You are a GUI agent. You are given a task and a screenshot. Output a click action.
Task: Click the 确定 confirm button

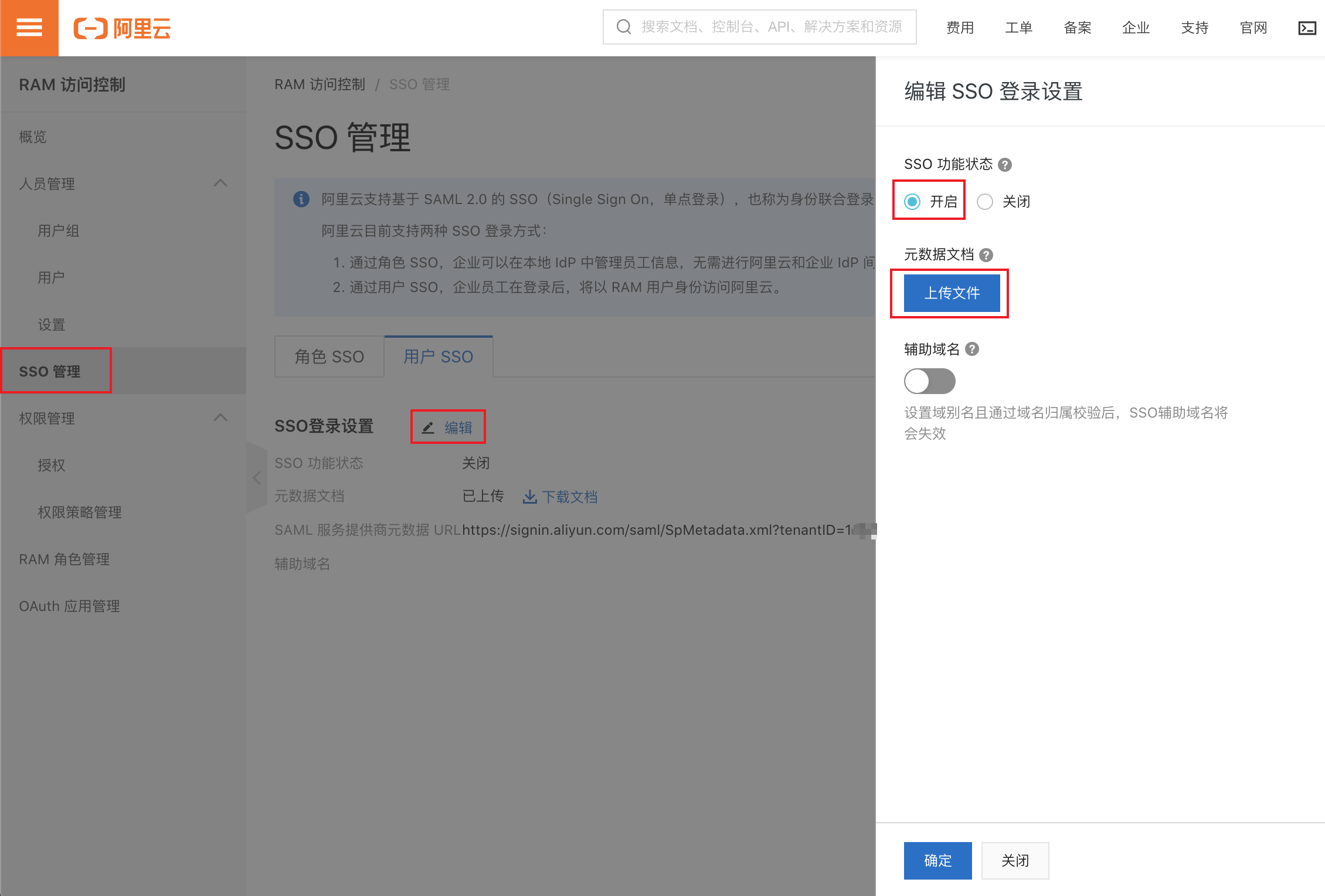(x=937, y=860)
